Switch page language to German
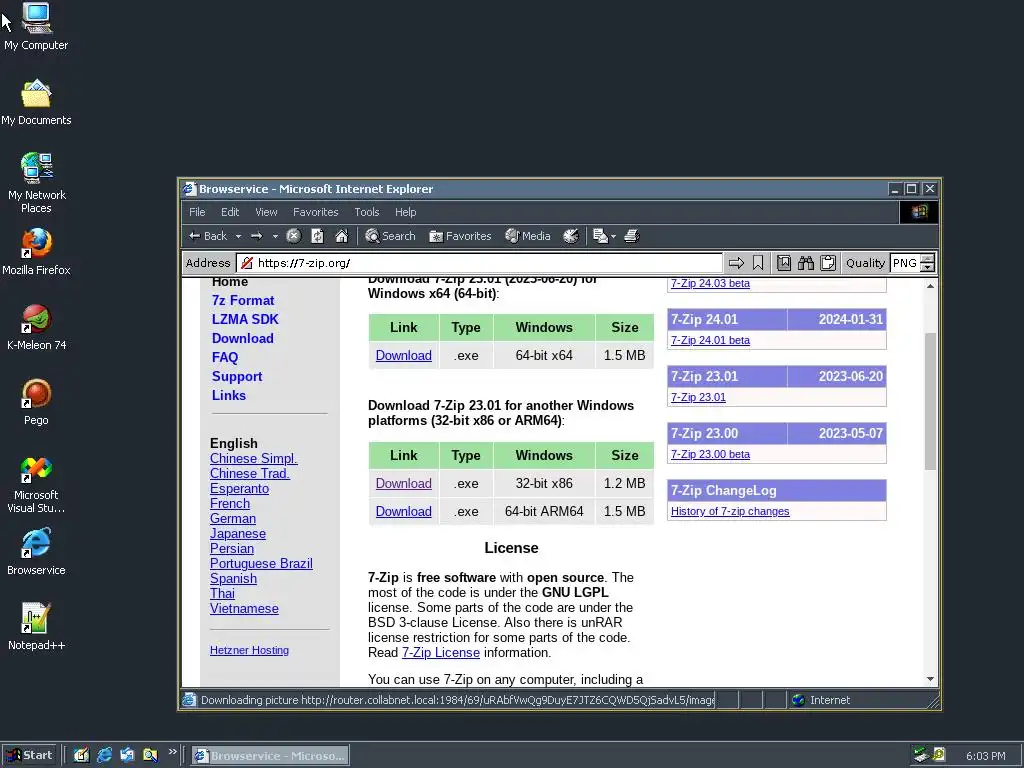1024x768 pixels. 232,519
